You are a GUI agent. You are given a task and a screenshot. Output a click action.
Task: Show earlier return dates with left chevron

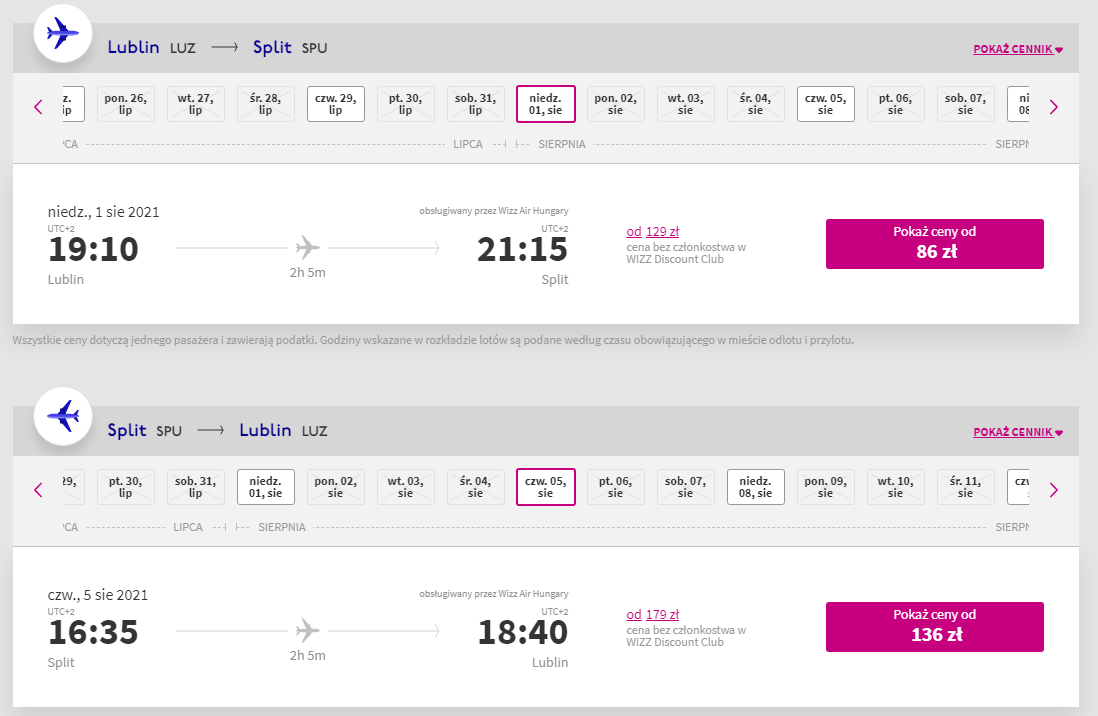[39, 490]
